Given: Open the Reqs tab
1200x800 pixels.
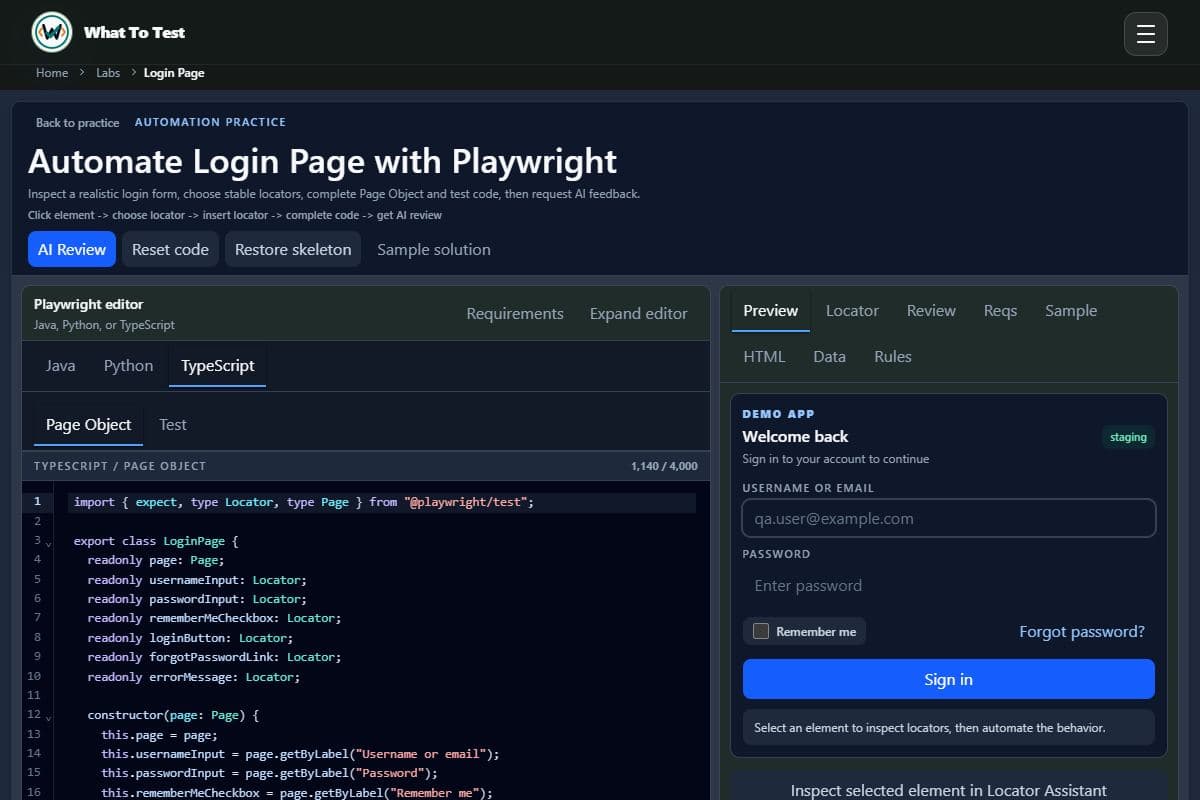Looking at the screenshot, I should (x=1000, y=310).
